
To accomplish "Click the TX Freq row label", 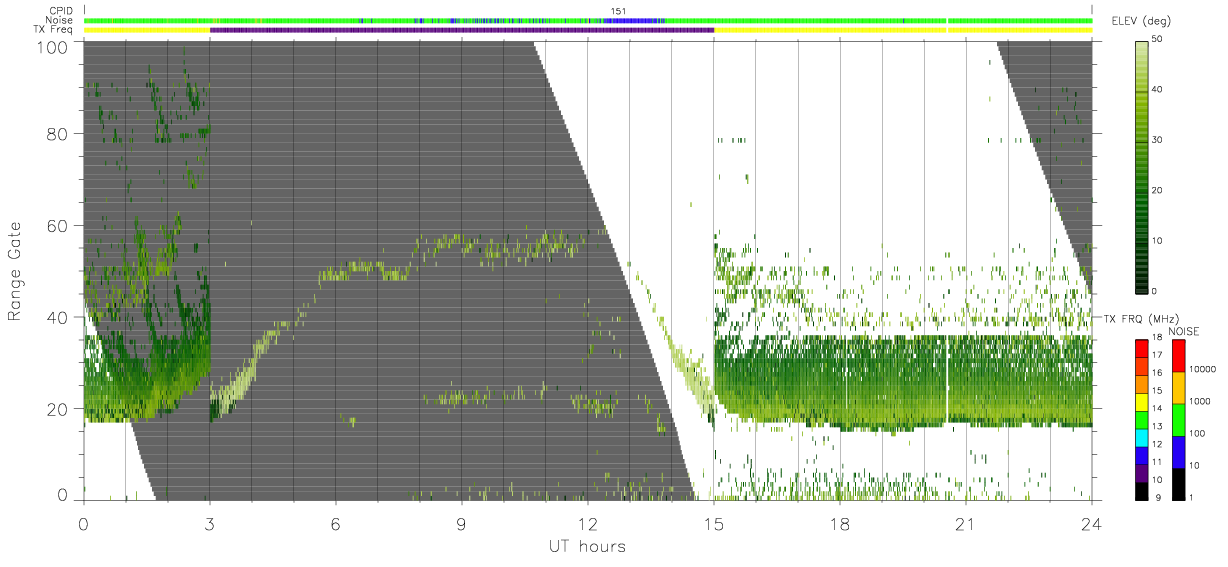I will coord(53,29).
